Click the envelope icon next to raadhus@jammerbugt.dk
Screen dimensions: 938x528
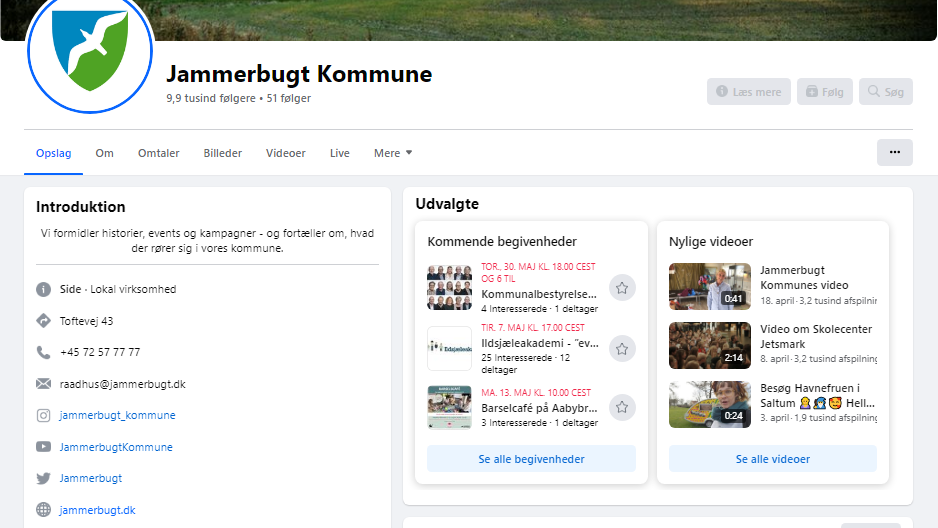tap(43, 384)
